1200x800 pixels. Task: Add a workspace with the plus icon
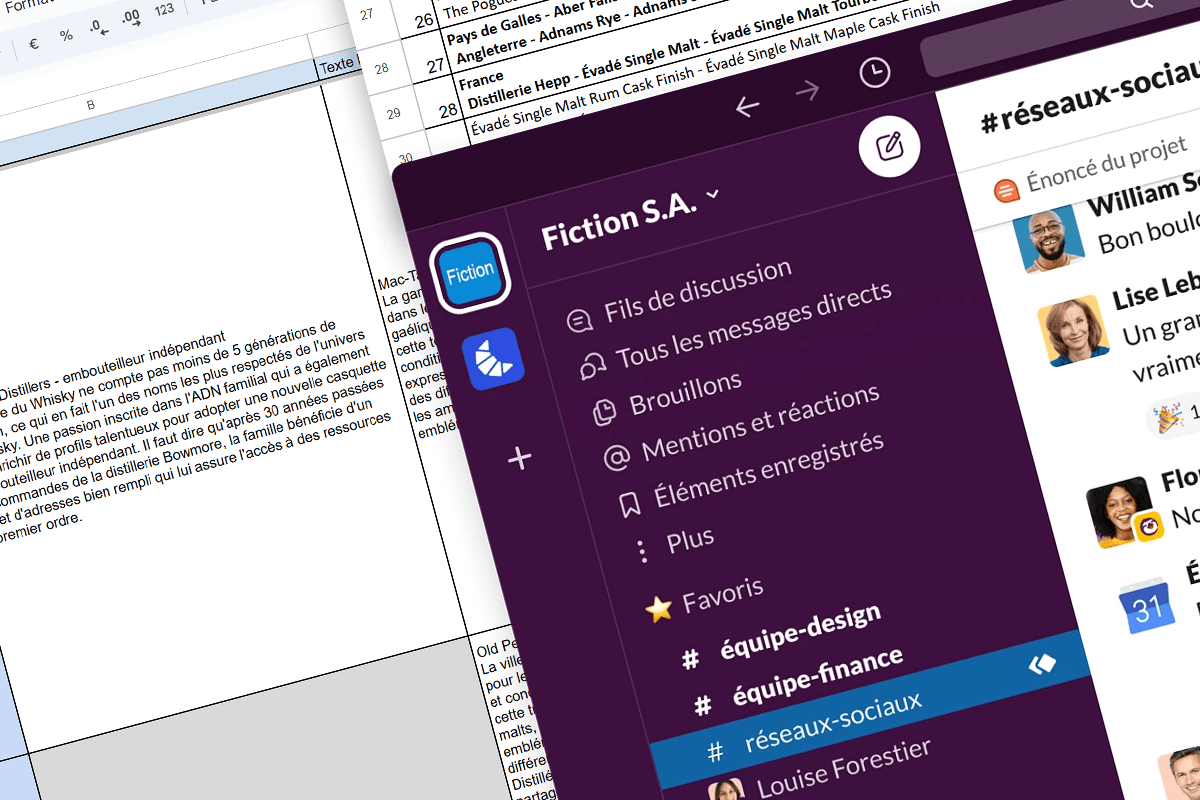520,459
